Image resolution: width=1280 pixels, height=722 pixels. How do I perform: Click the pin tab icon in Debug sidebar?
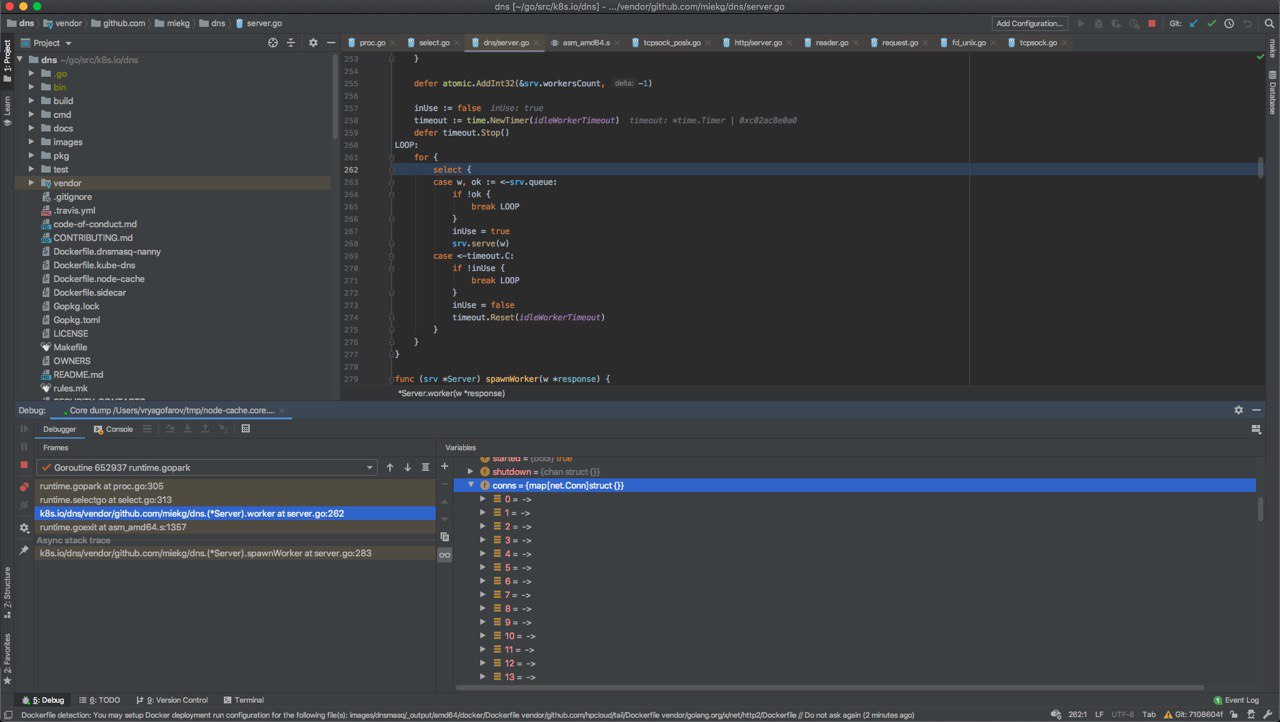click(24, 549)
